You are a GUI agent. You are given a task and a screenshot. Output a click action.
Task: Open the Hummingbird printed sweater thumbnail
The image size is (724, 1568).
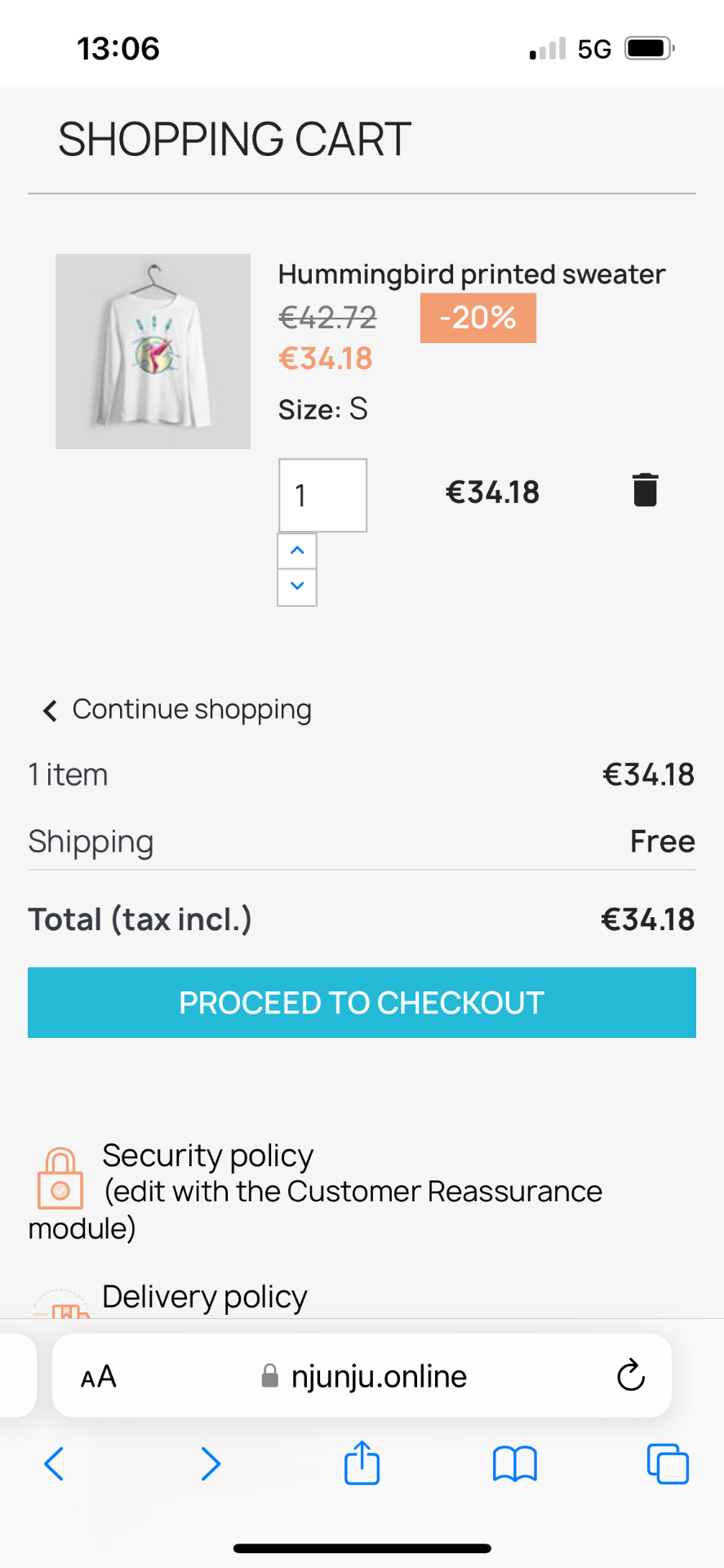pos(153,351)
